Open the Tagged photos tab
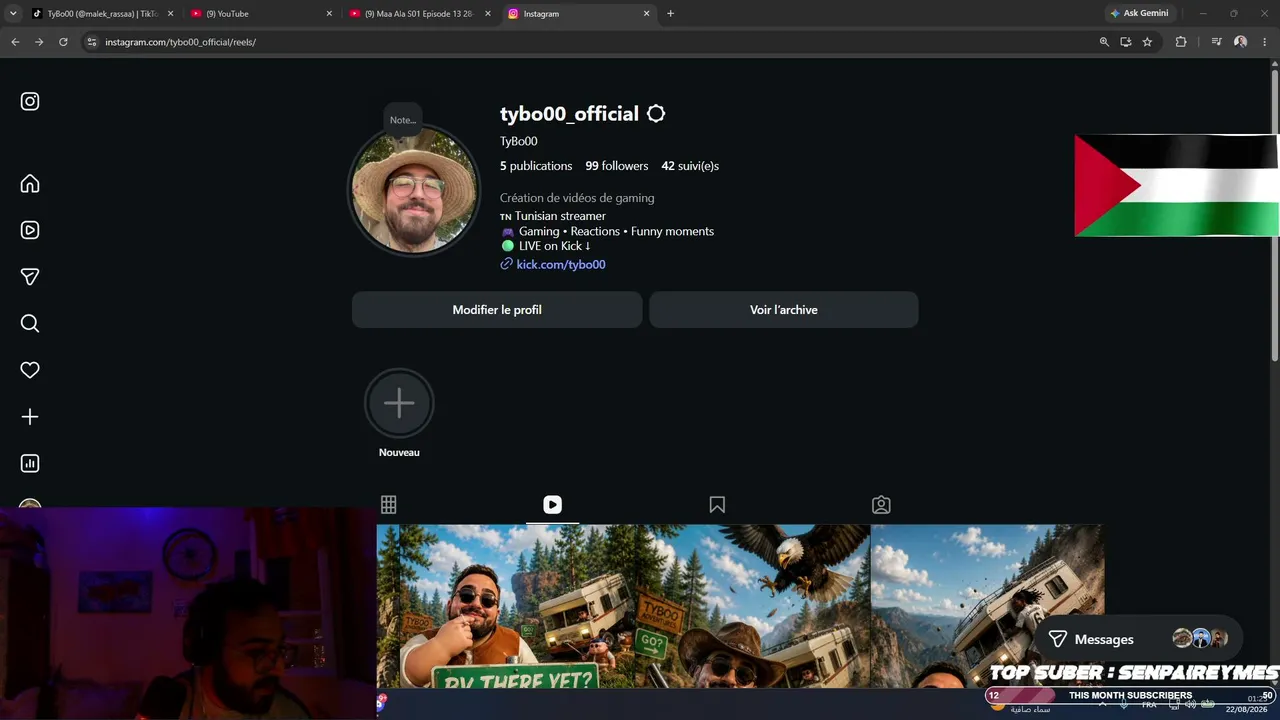Viewport: 1280px width, 720px height. 881,505
